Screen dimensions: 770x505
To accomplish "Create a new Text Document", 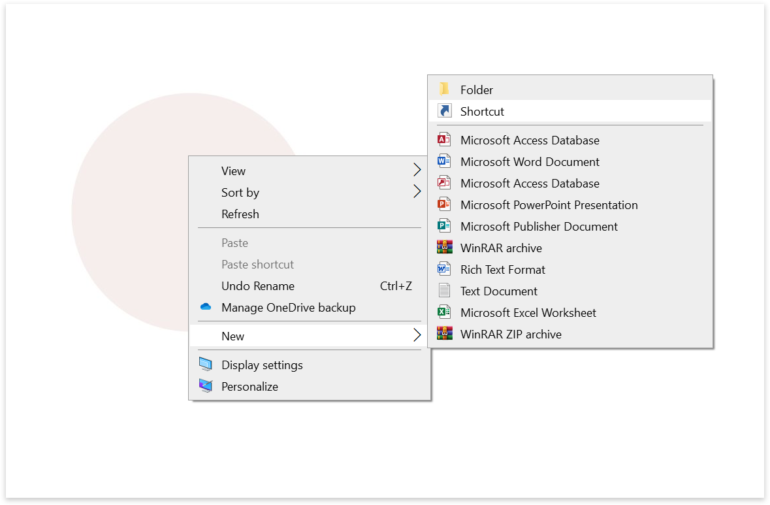I will click(x=498, y=291).
